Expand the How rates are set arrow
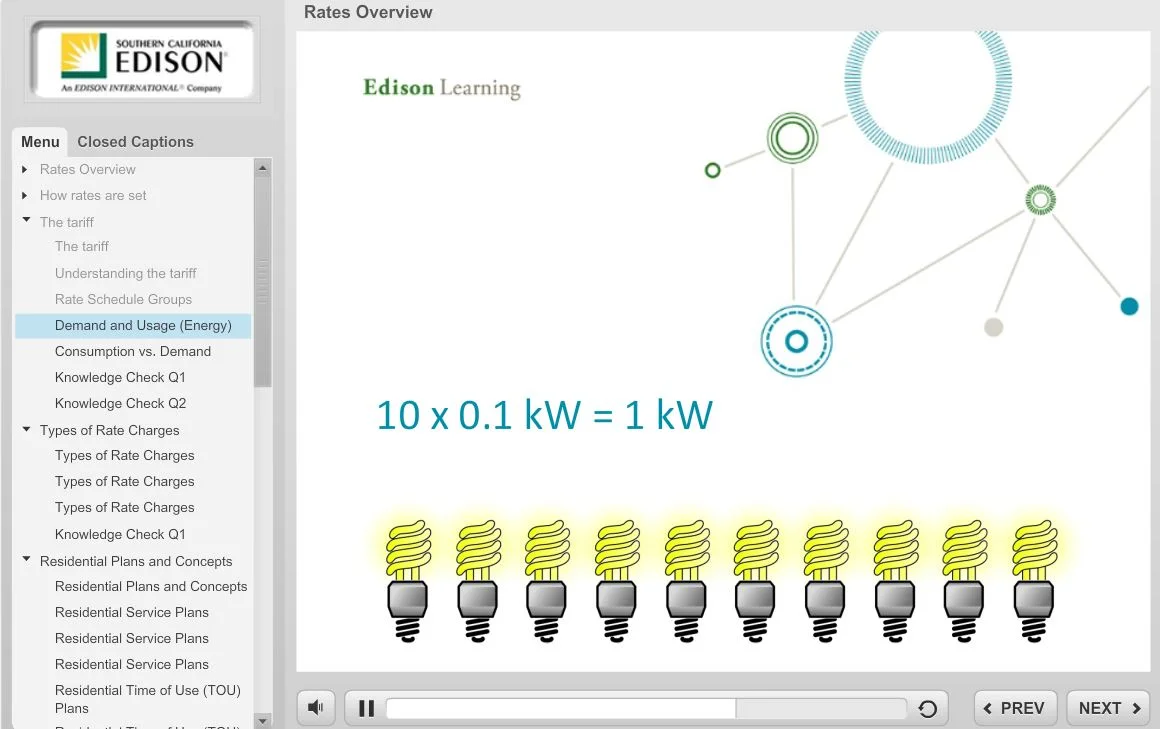 [x=24, y=195]
